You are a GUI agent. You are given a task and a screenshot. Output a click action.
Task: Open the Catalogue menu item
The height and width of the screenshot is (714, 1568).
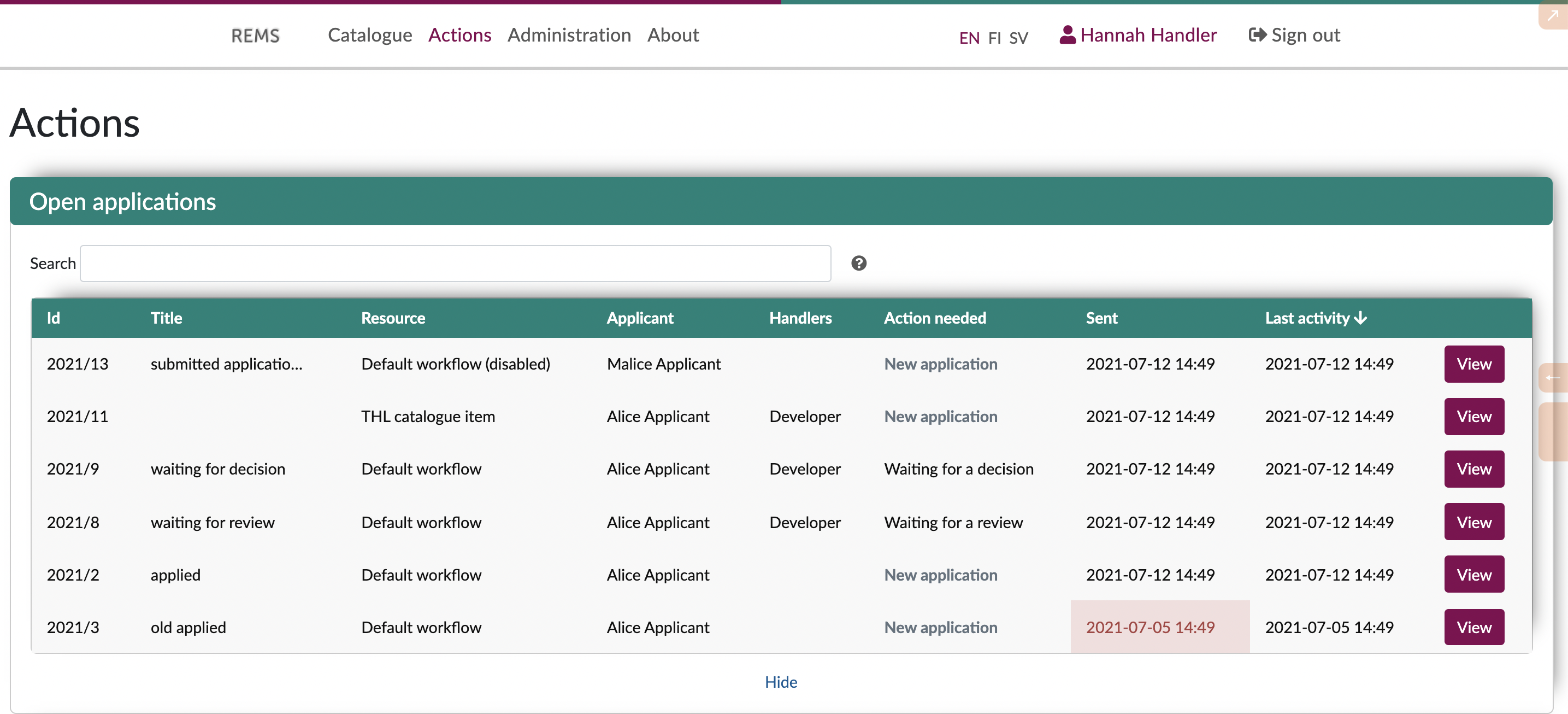pyautogui.click(x=369, y=36)
